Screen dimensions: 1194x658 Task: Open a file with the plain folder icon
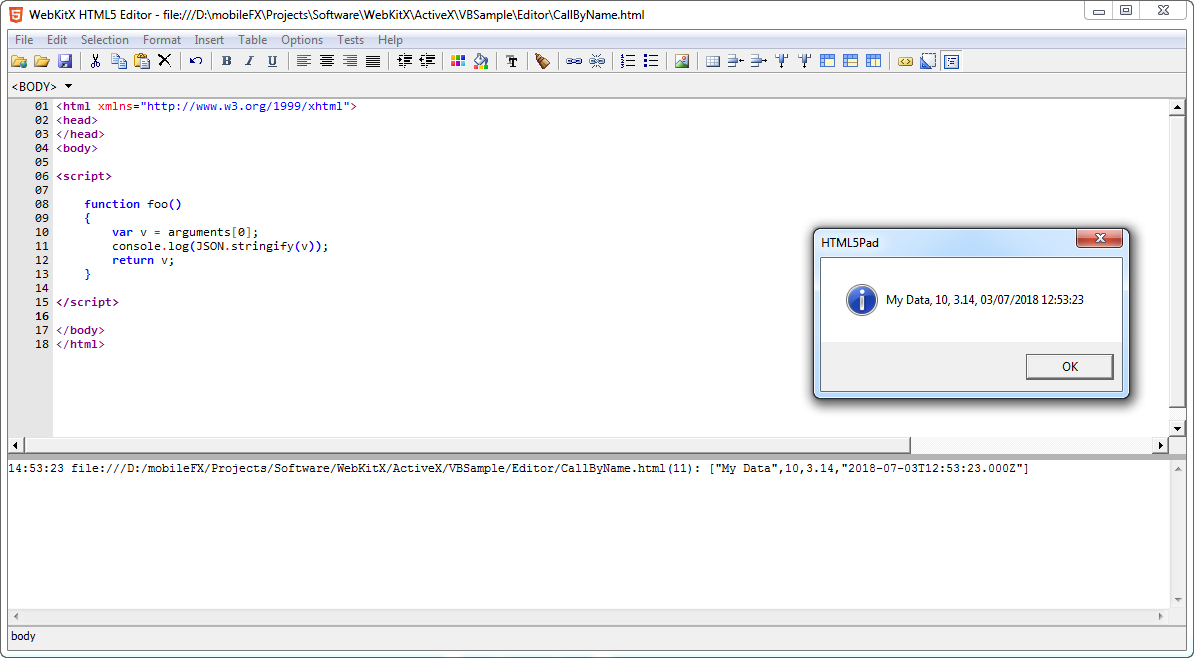coord(42,61)
